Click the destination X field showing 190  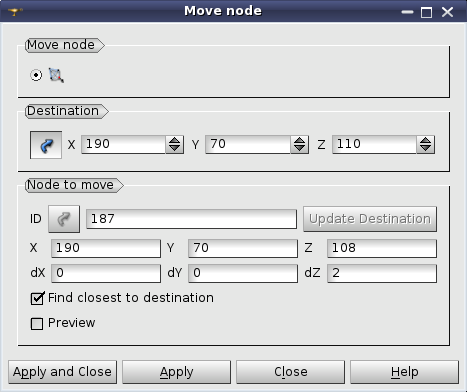pos(124,144)
